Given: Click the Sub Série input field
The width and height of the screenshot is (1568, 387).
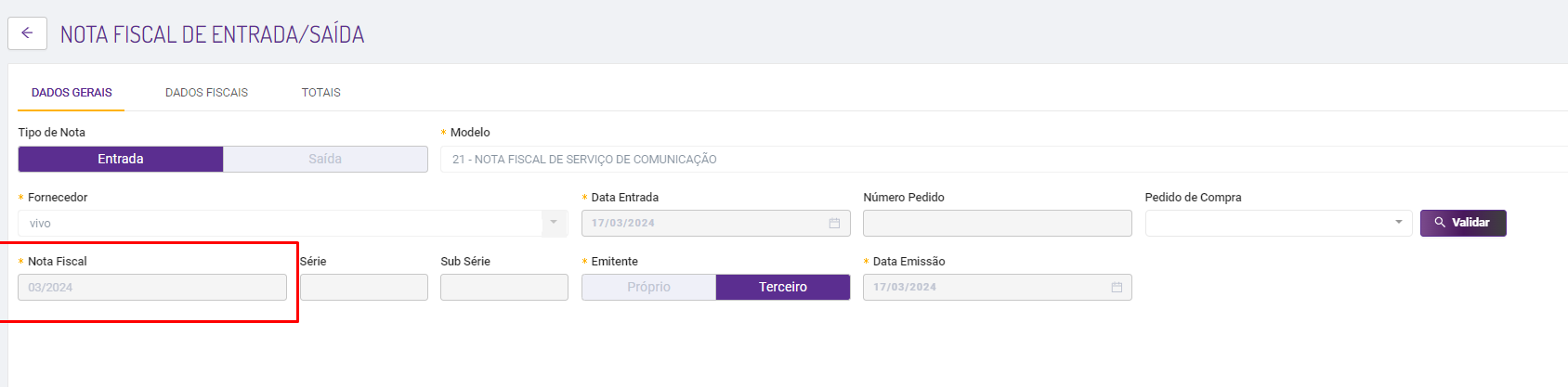Looking at the screenshot, I should [504, 288].
